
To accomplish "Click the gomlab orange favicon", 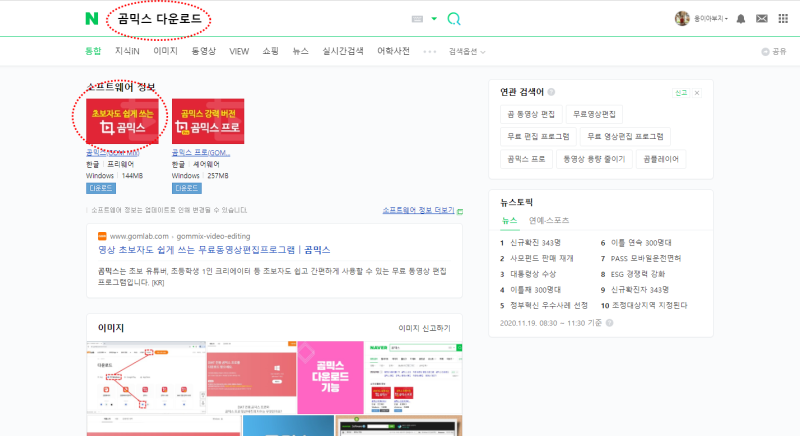I will point(102,236).
